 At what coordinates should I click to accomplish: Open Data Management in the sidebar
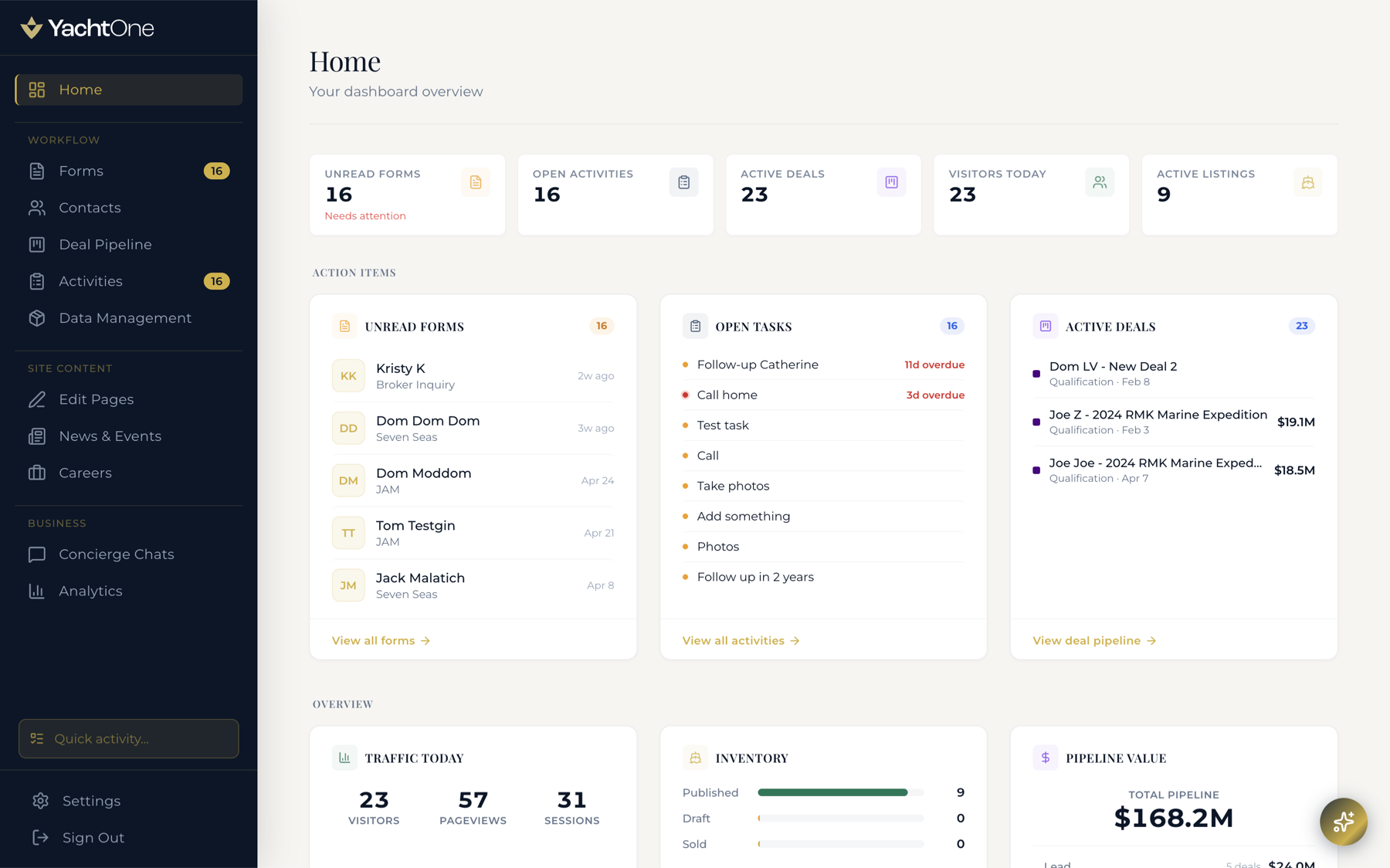(x=129, y=318)
